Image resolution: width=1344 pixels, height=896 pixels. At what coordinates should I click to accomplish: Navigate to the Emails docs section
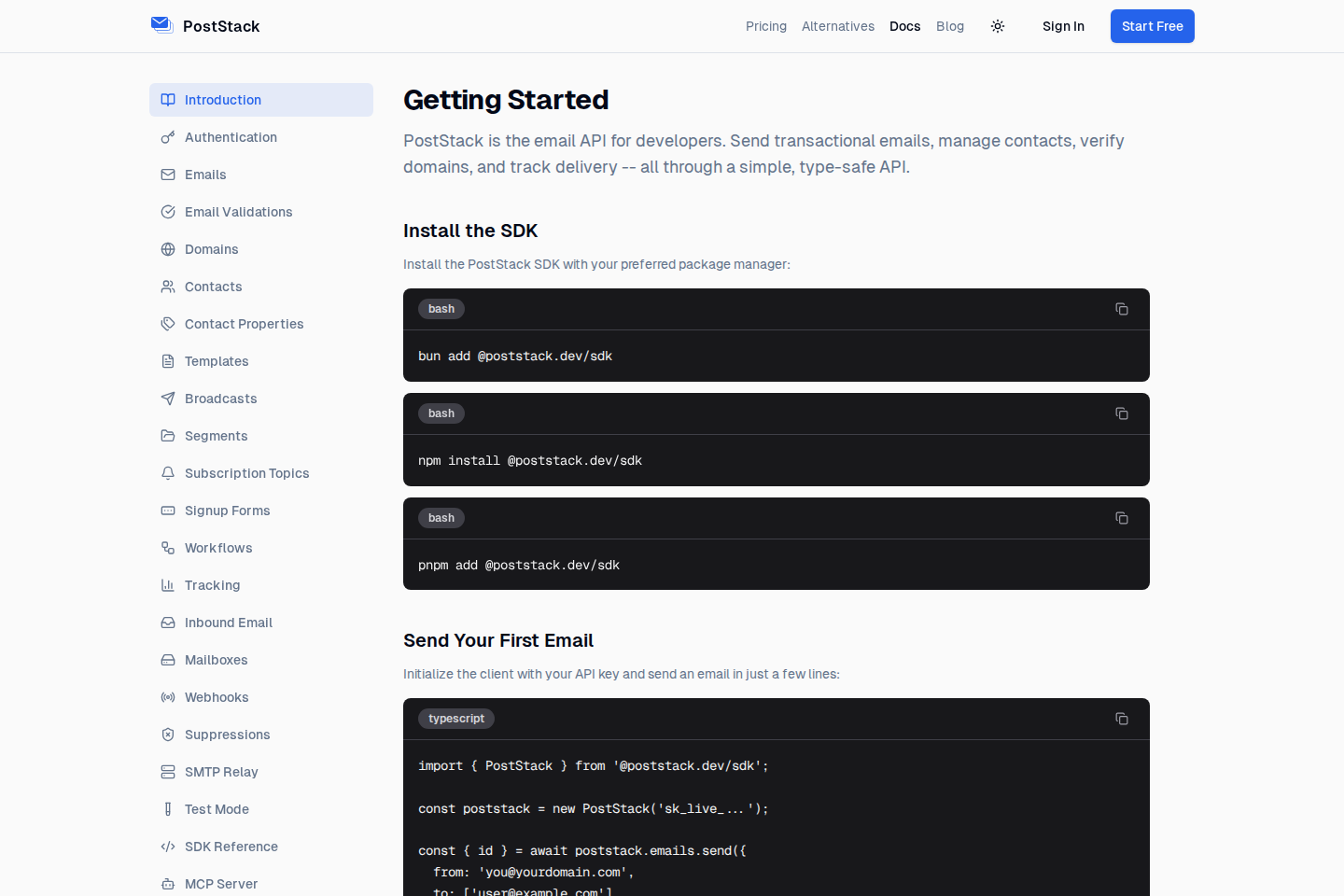[261, 175]
